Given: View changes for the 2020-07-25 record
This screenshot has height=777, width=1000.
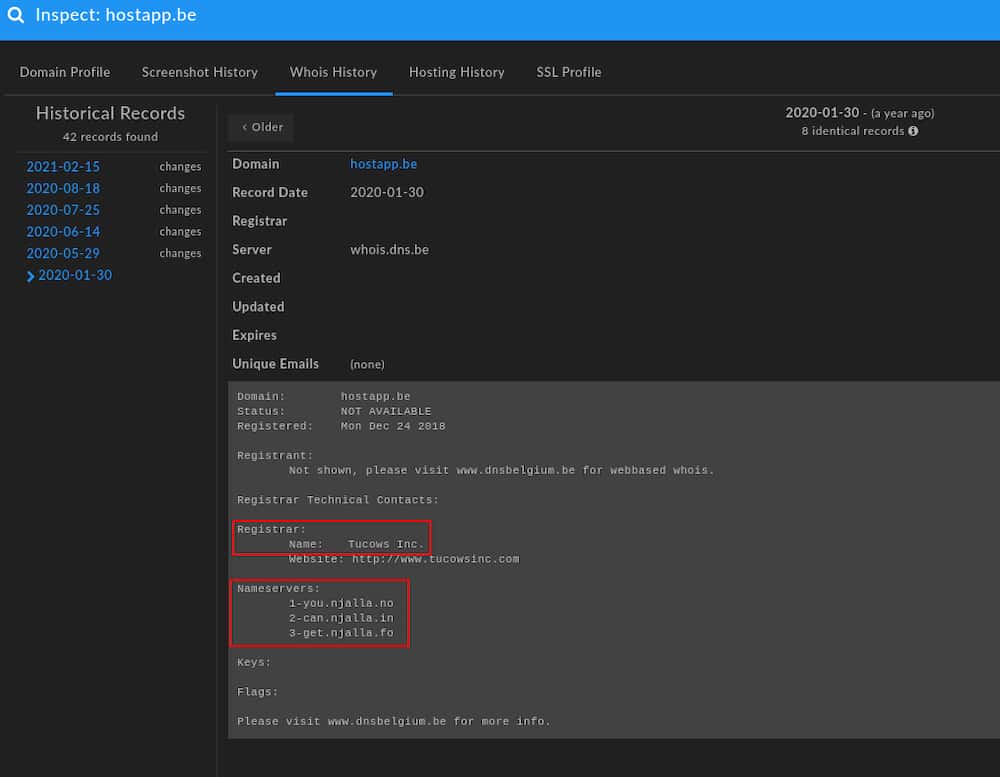Looking at the screenshot, I should pyautogui.click(x=180, y=210).
